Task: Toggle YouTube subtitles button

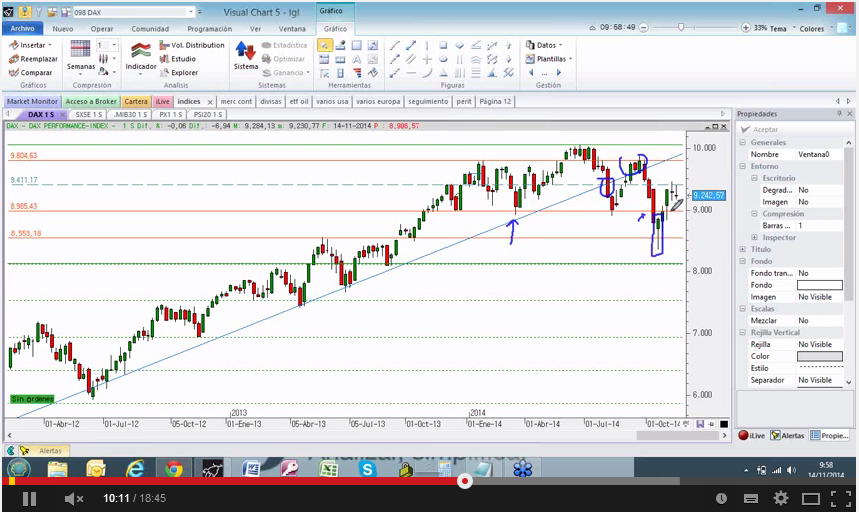Action: tap(751, 498)
